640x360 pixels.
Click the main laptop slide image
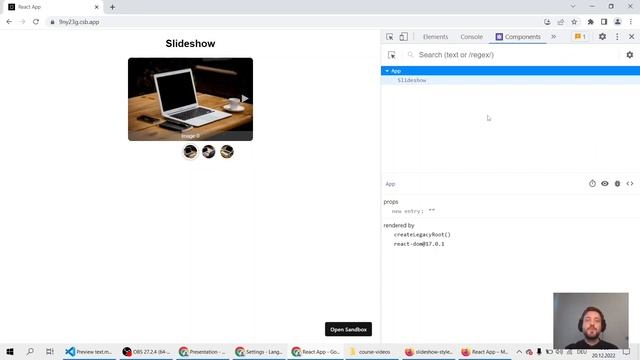[190, 99]
